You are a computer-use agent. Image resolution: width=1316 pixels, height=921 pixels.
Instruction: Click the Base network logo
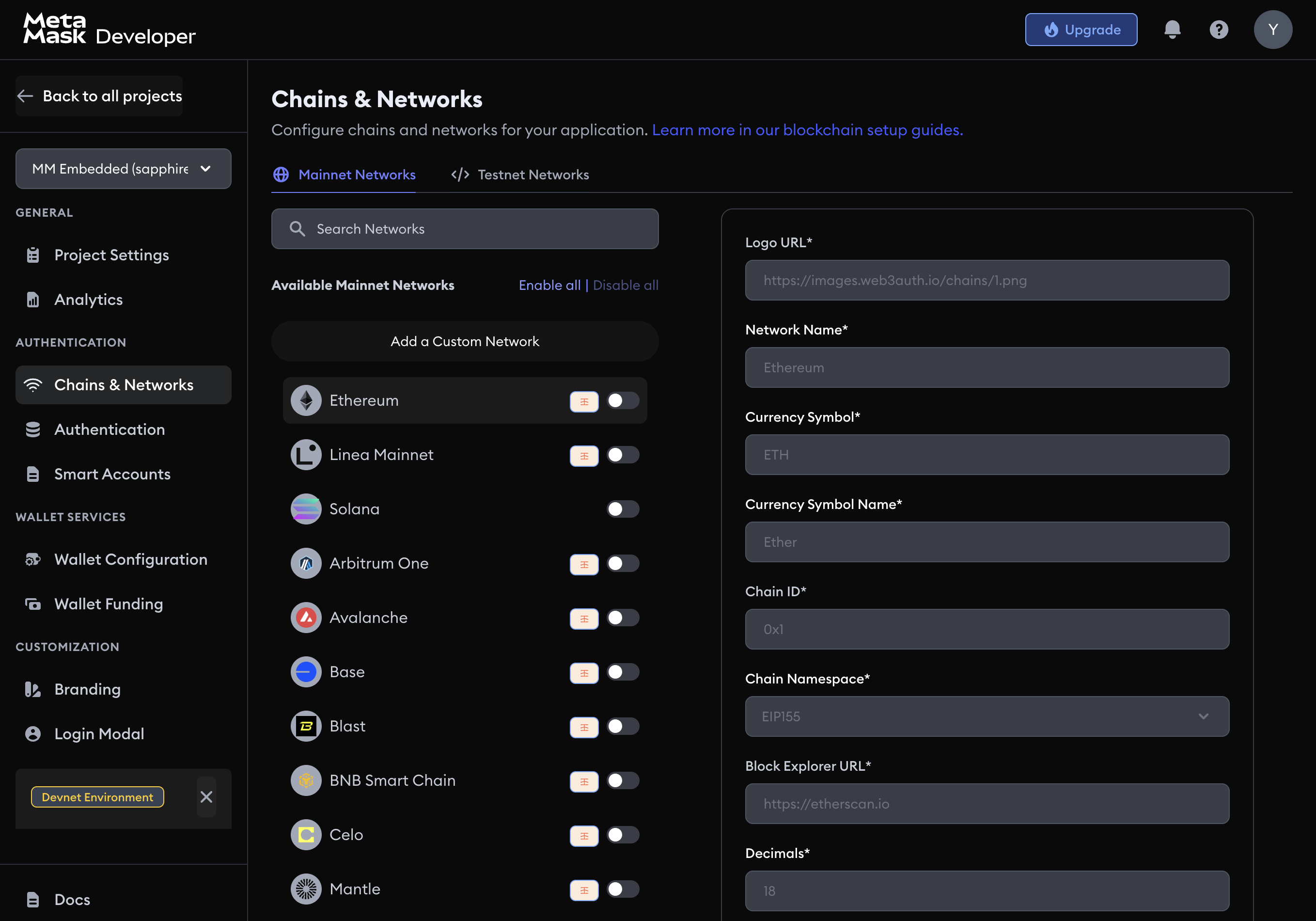pos(306,671)
